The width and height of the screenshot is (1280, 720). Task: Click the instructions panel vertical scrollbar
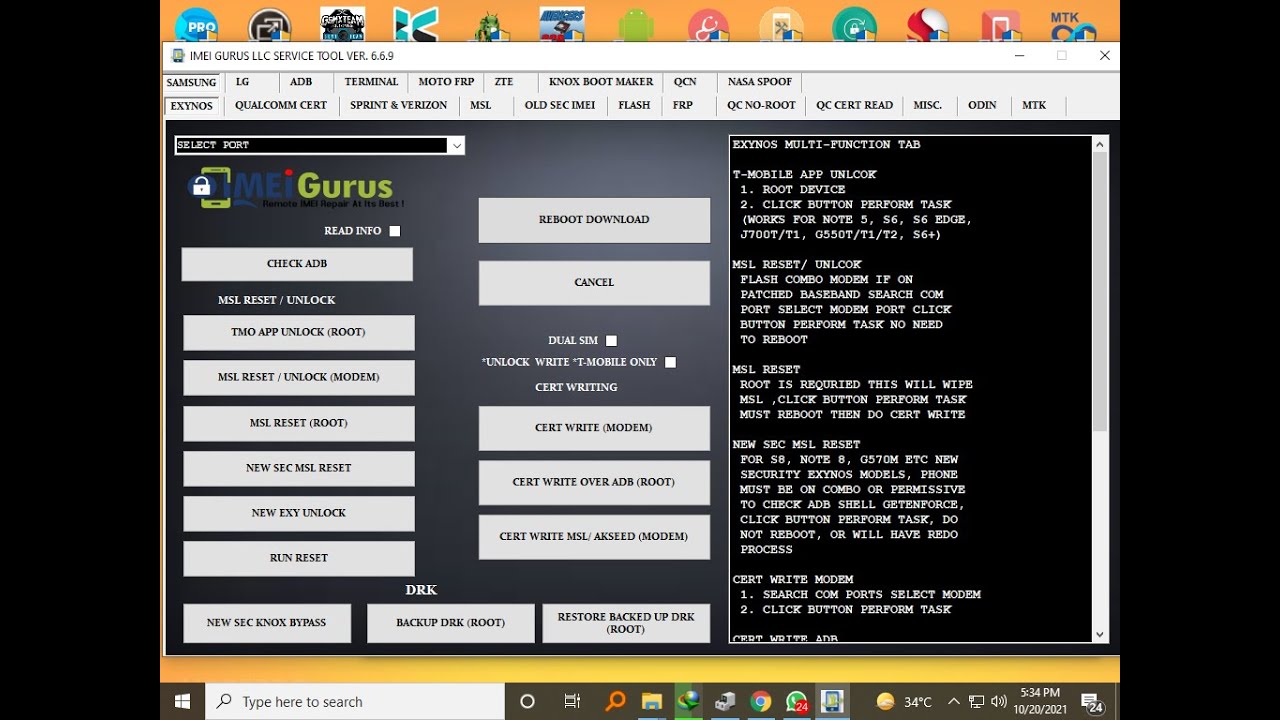1100,290
